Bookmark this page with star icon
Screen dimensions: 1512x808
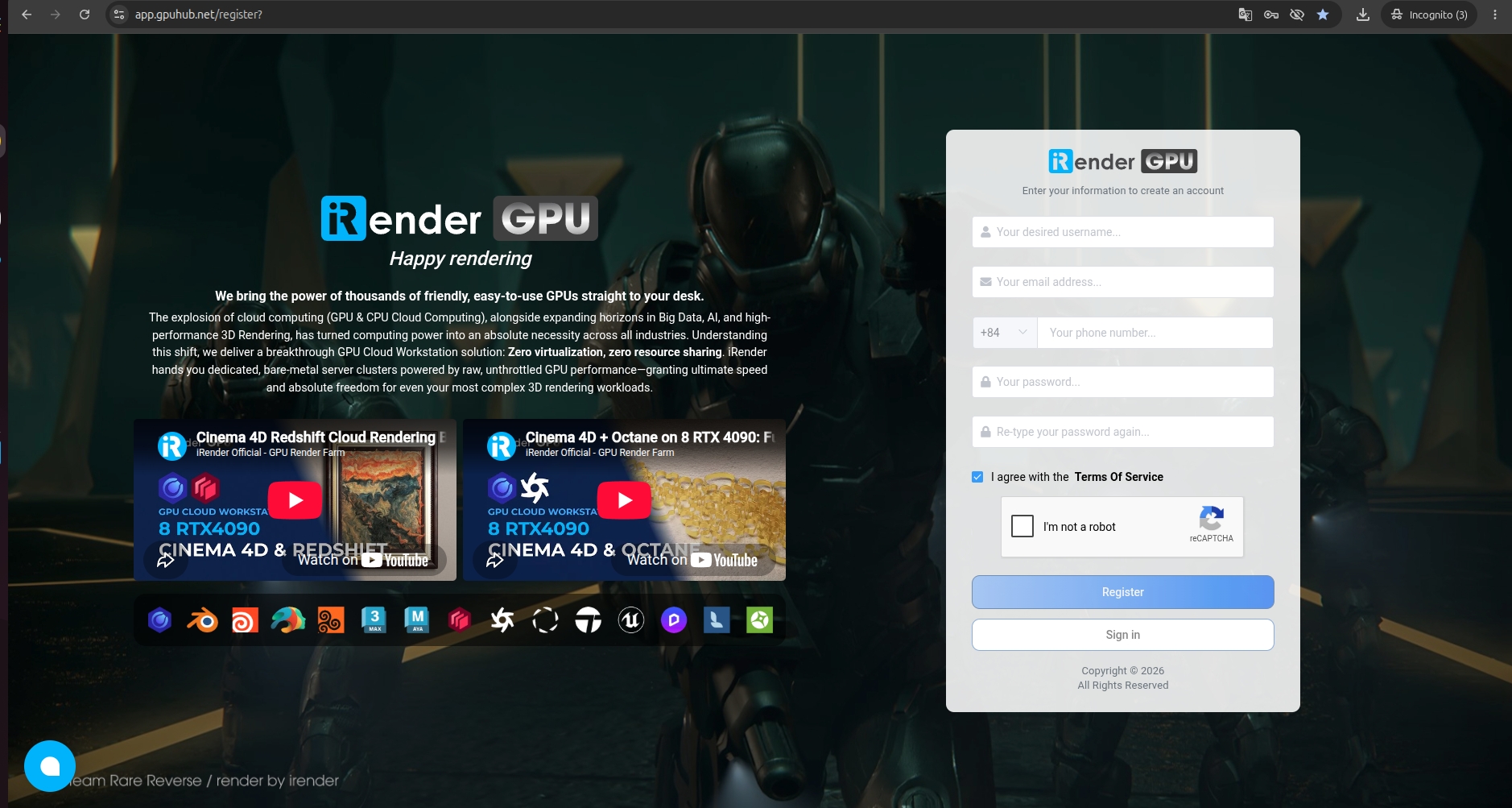1323,15
